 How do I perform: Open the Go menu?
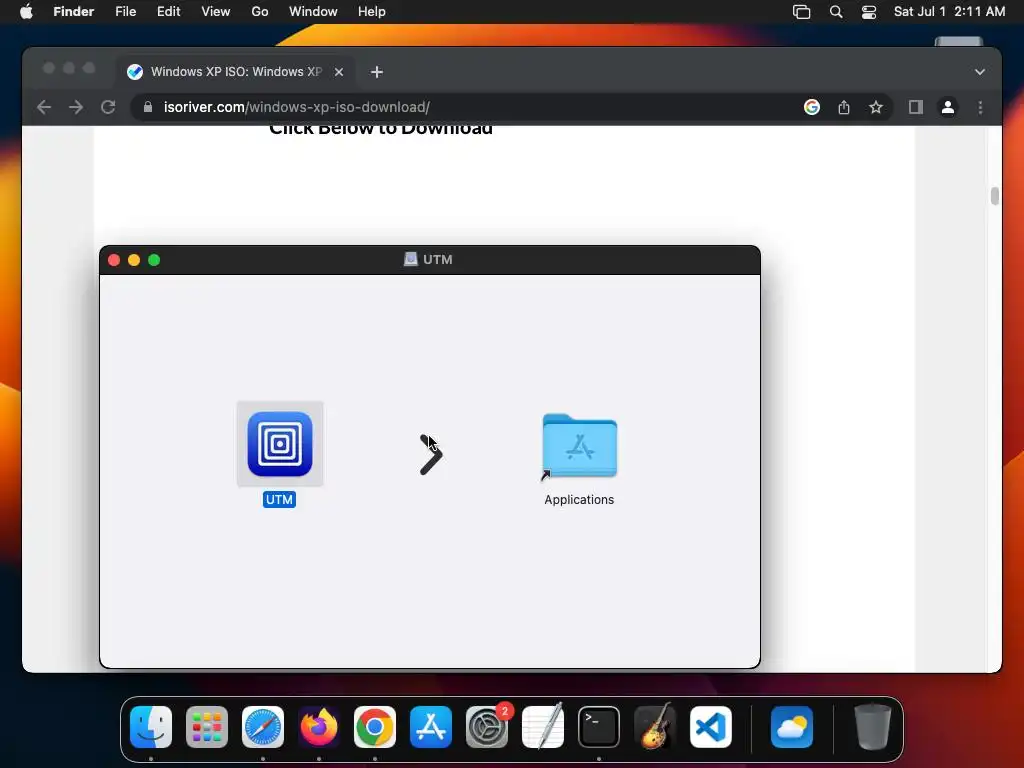pos(260,12)
